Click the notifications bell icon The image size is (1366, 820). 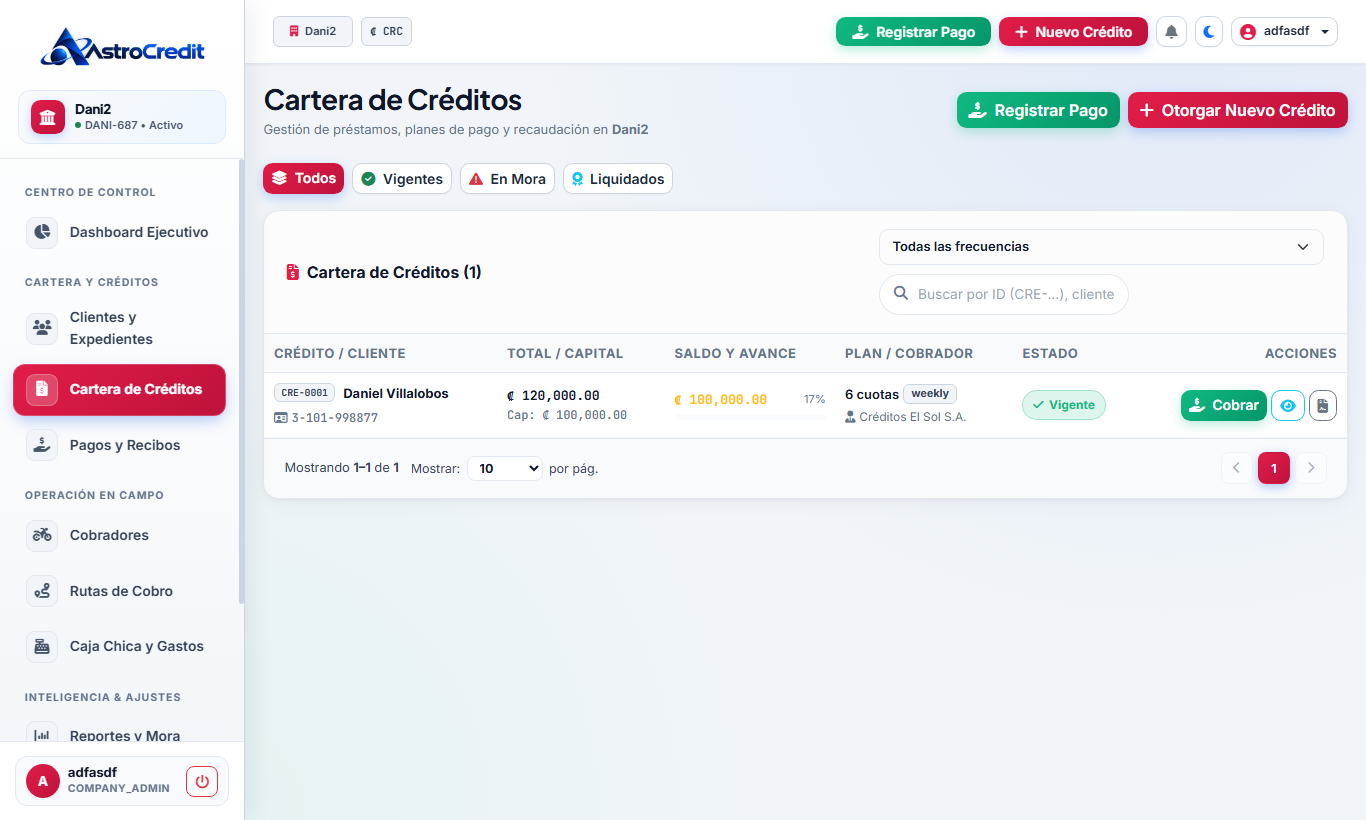(x=1171, y=32)
